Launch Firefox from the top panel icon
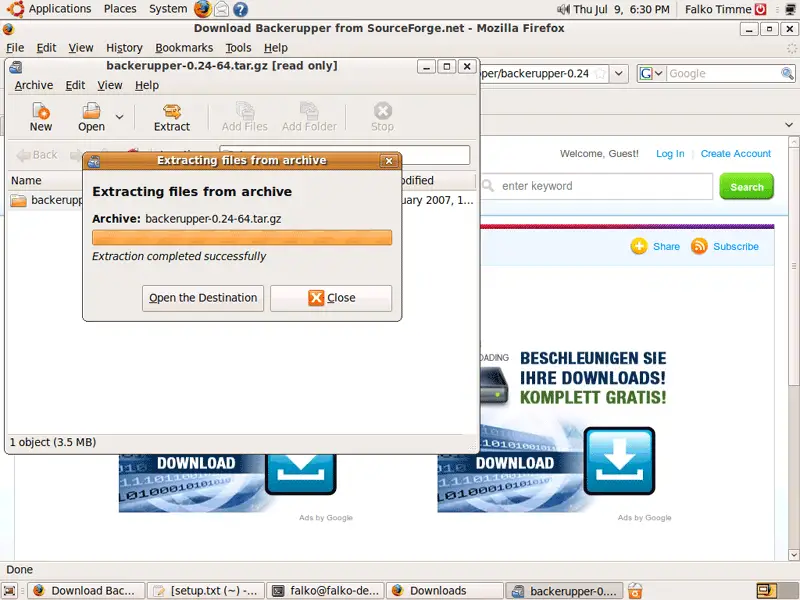This screenshot has height=600, width=800. pyautogui.click(x=203, y=9)
